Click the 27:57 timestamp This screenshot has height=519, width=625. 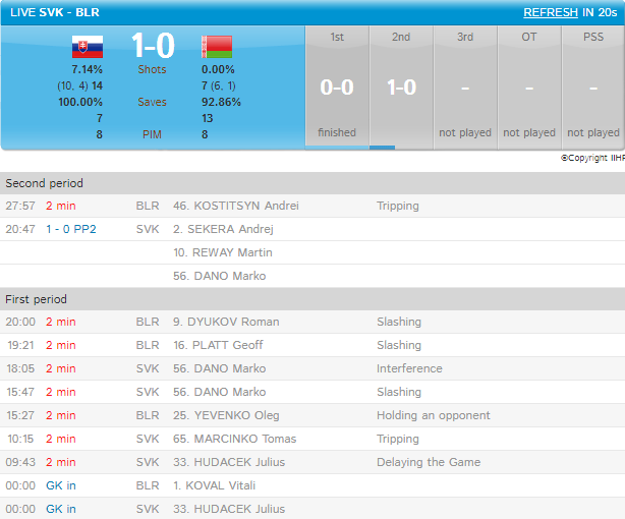[x=20, y=206]
